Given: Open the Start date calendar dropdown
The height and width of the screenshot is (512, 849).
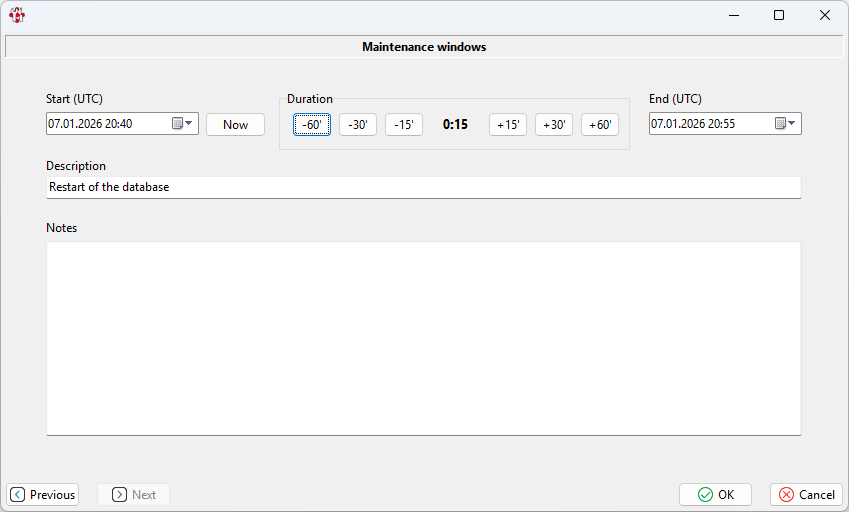Looking at the screenshot, I should 183,124.
